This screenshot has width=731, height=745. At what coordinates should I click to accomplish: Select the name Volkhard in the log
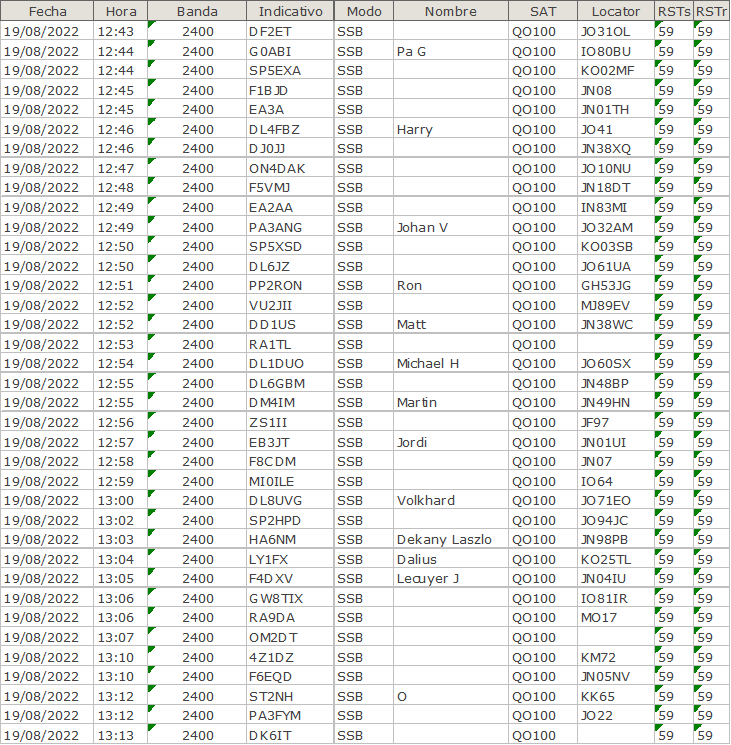(425, 500)
